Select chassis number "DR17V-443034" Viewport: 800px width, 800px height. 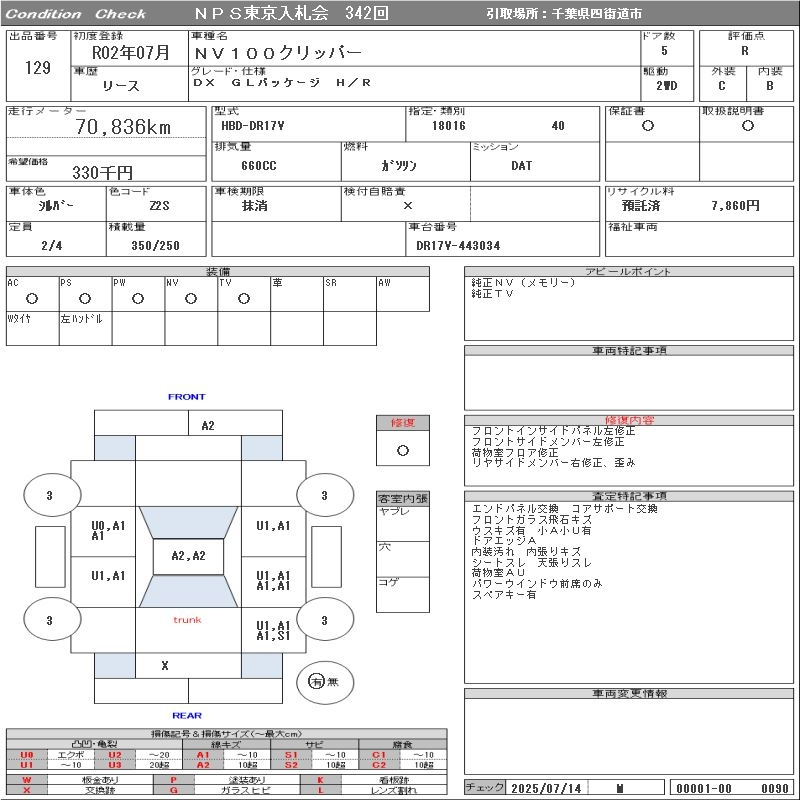click(458, 245)
